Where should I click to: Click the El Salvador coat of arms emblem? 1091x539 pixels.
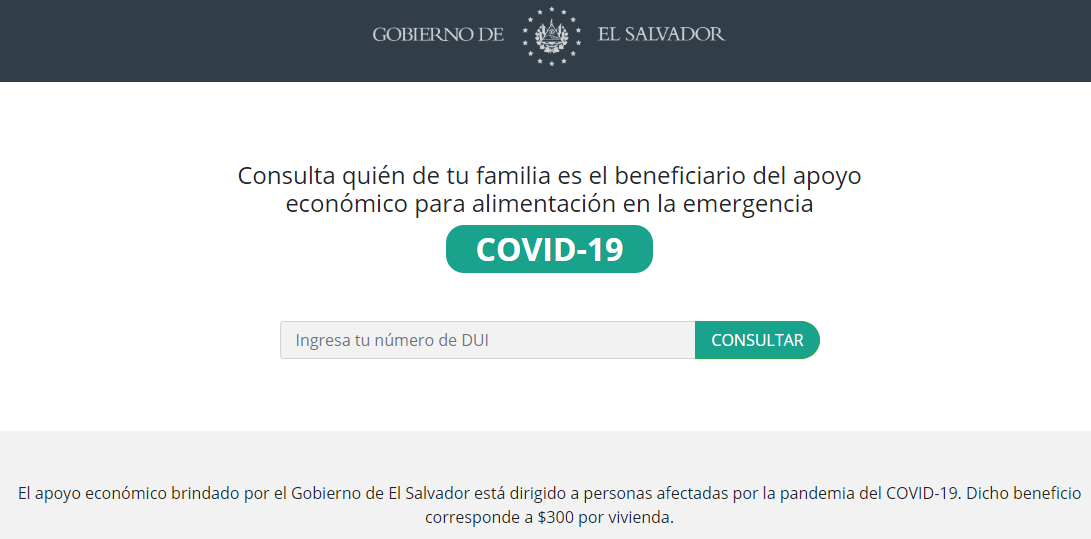pyautogui.click(x=550, y=37)
